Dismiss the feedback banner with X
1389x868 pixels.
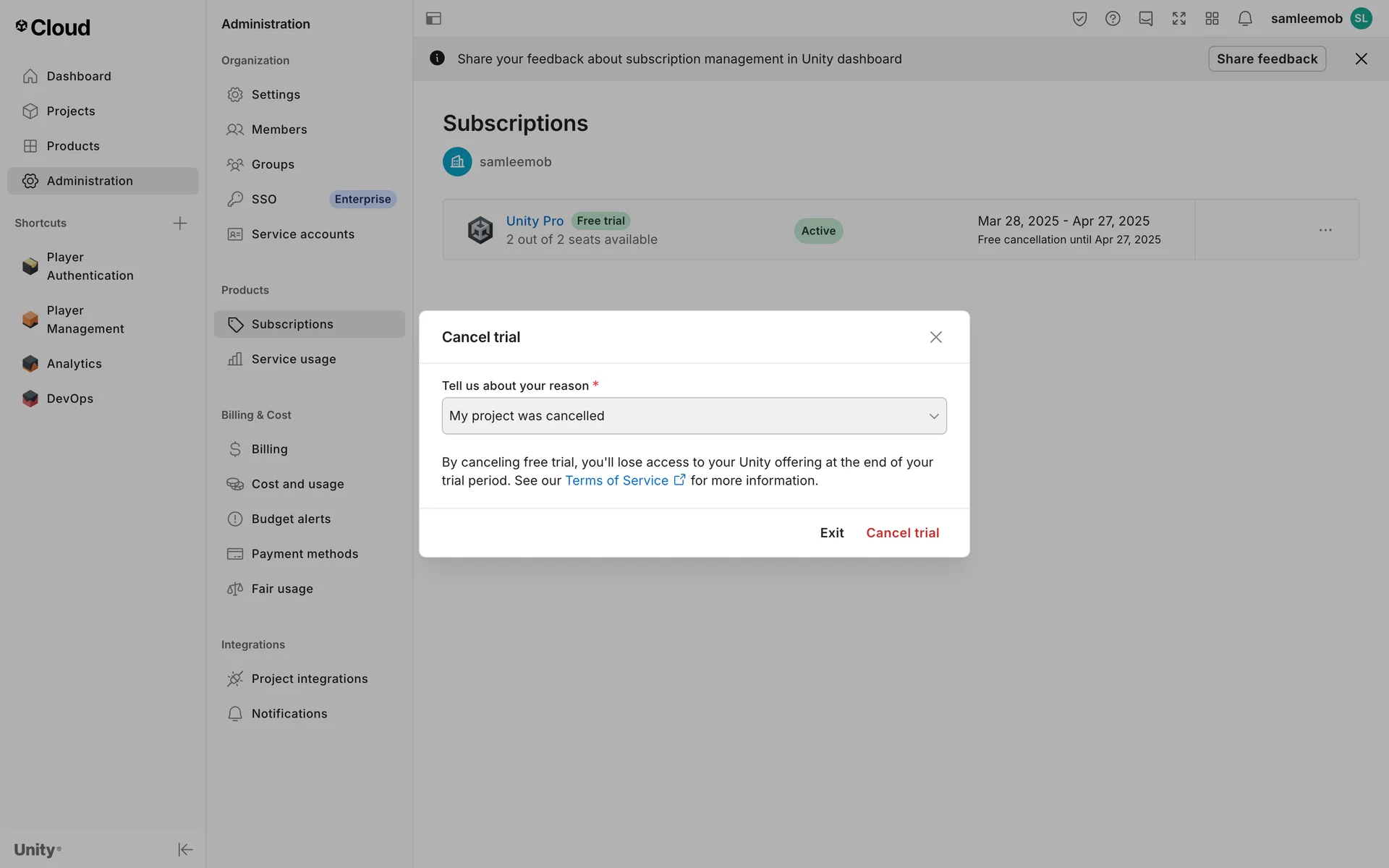tap(1360, 59)
